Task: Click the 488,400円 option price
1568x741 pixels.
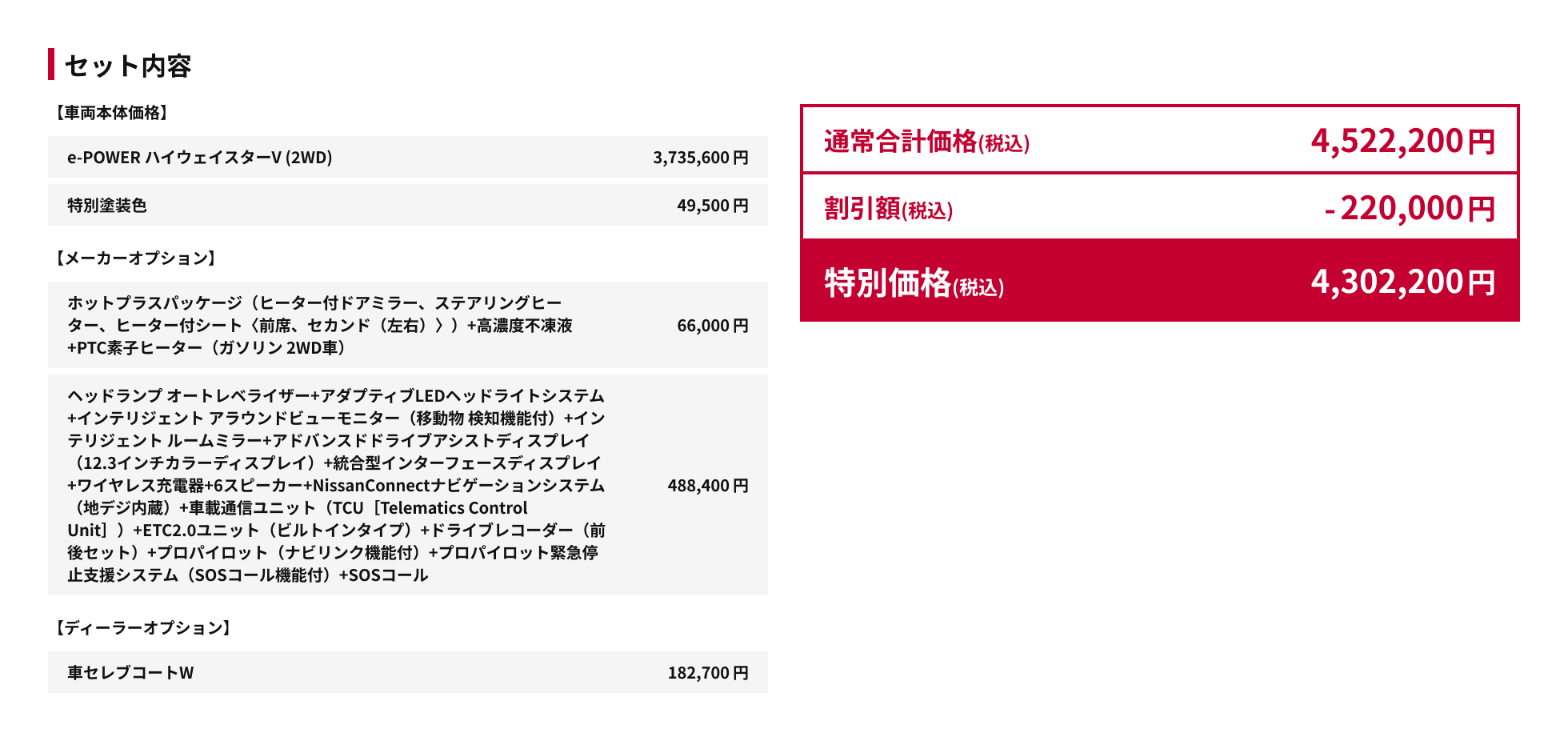Action: (x=707, y=486)
